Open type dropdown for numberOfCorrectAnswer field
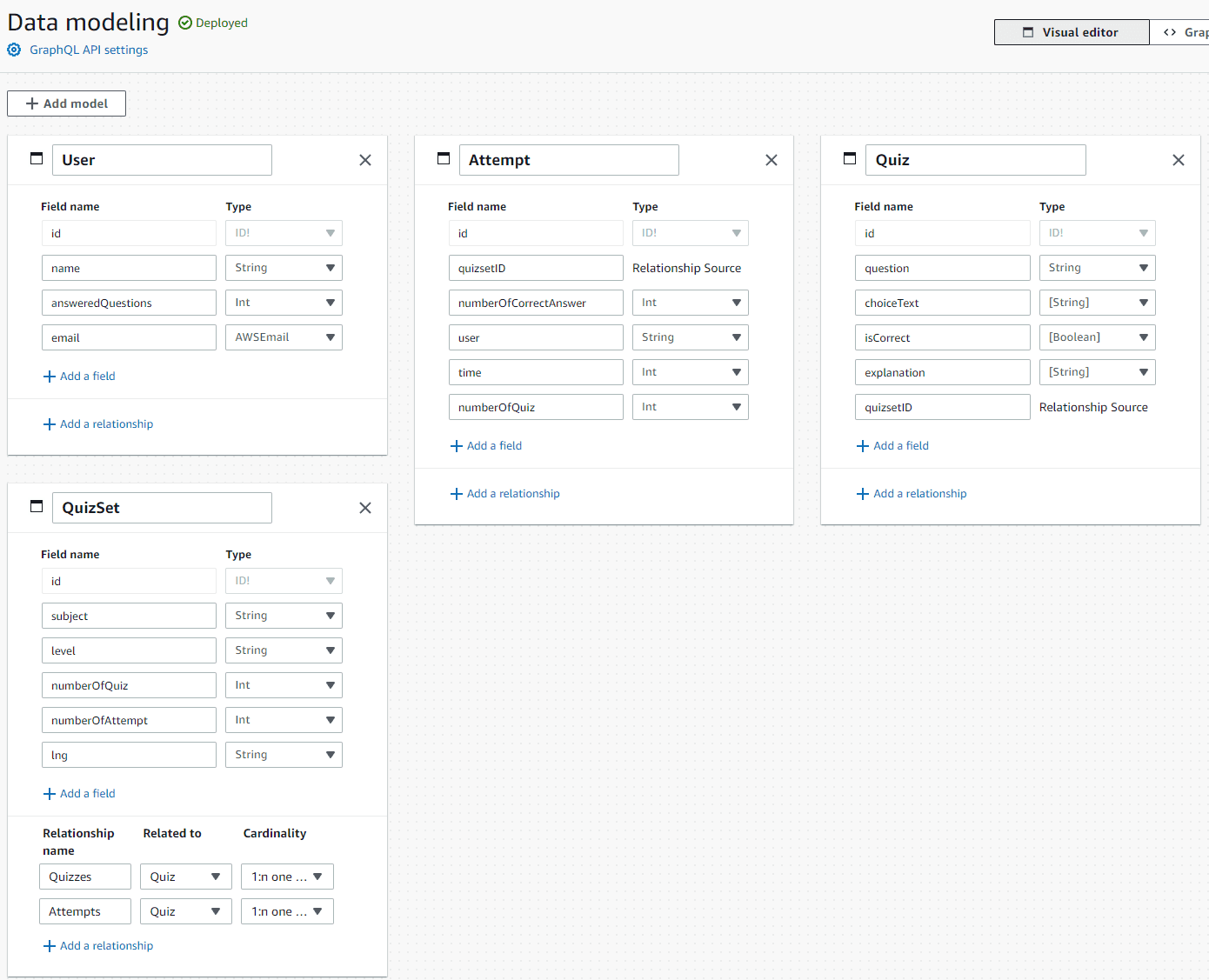The image size is (1209, 980). [x=690, y=303]
